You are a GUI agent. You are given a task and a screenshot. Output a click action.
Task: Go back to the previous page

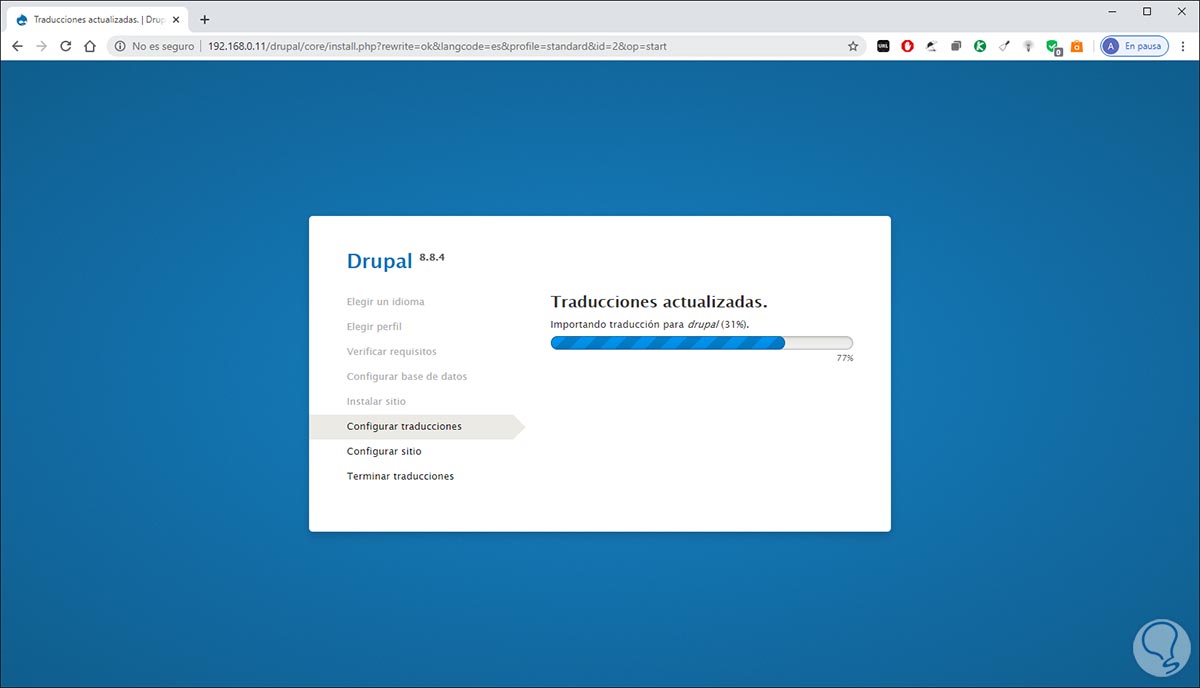(17, 46)
